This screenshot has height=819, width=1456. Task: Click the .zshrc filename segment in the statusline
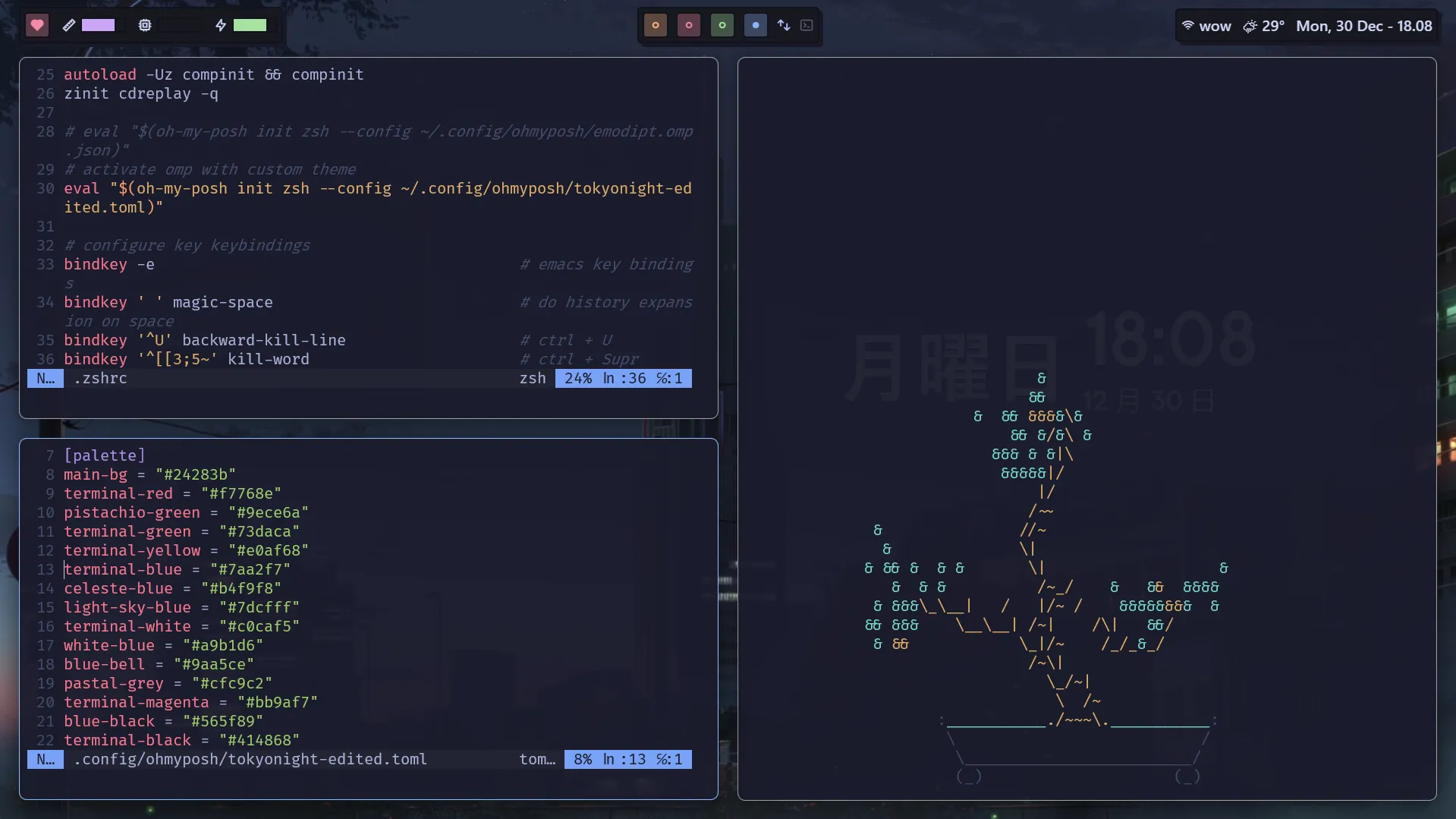click(x=100, y=378)
